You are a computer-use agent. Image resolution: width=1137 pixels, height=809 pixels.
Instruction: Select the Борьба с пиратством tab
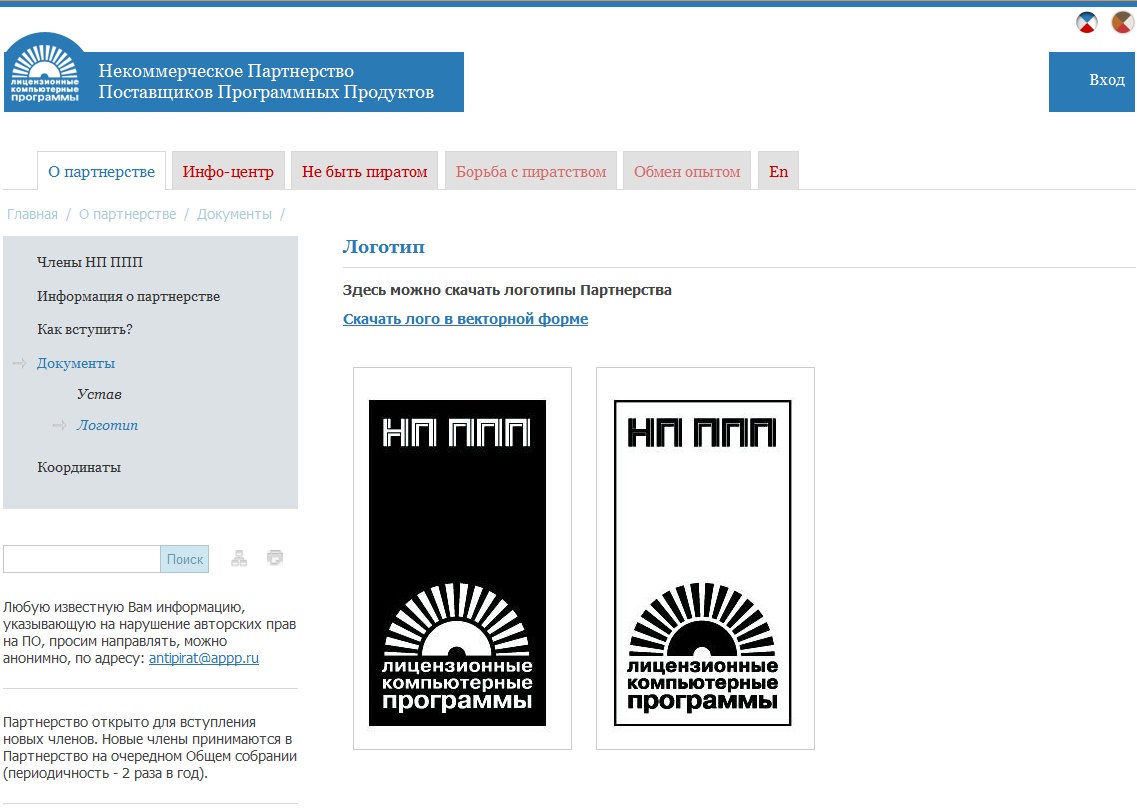pyautogui.click(x=531, y=171)
